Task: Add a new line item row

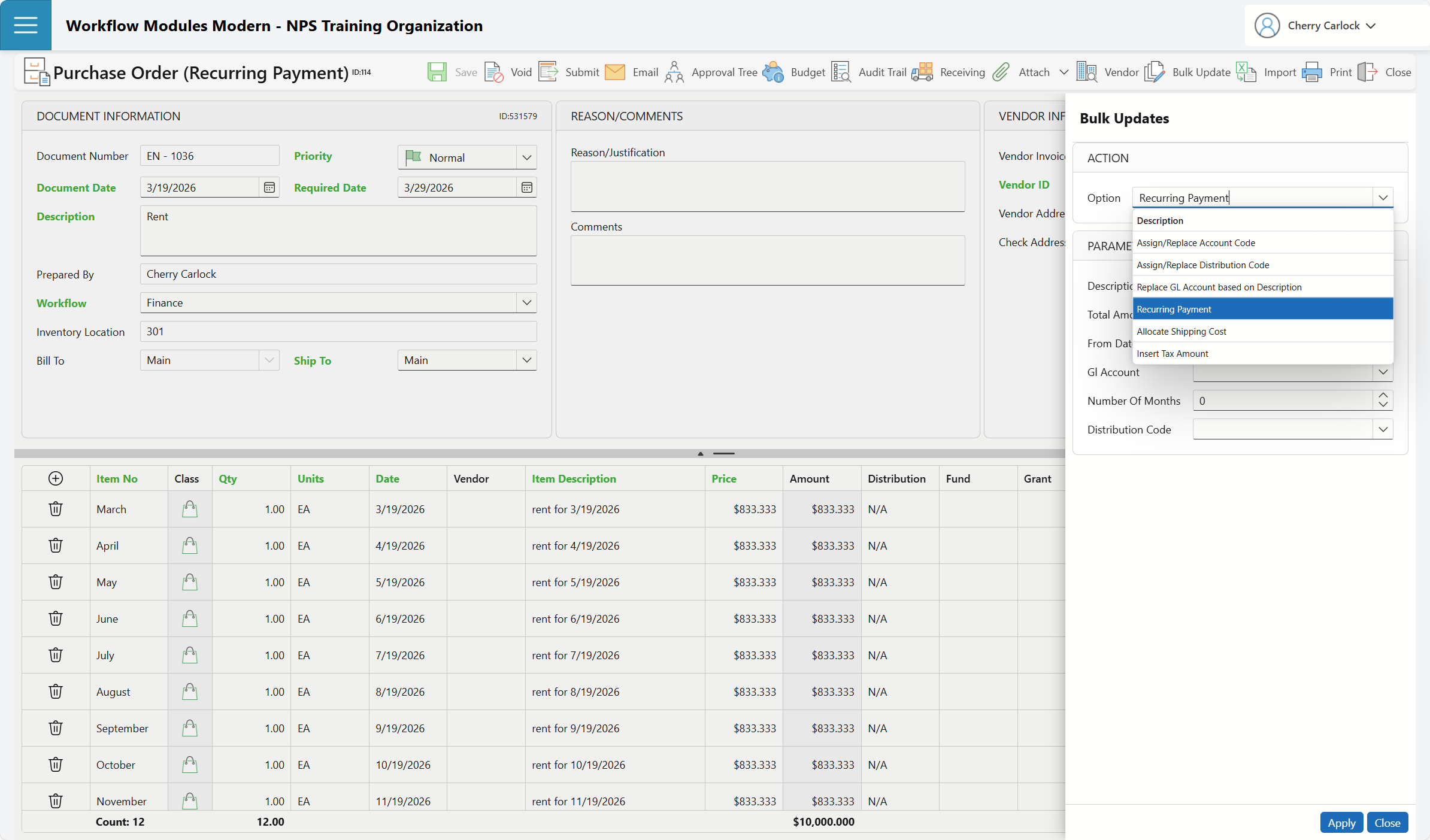Action: tap(56, 478)
